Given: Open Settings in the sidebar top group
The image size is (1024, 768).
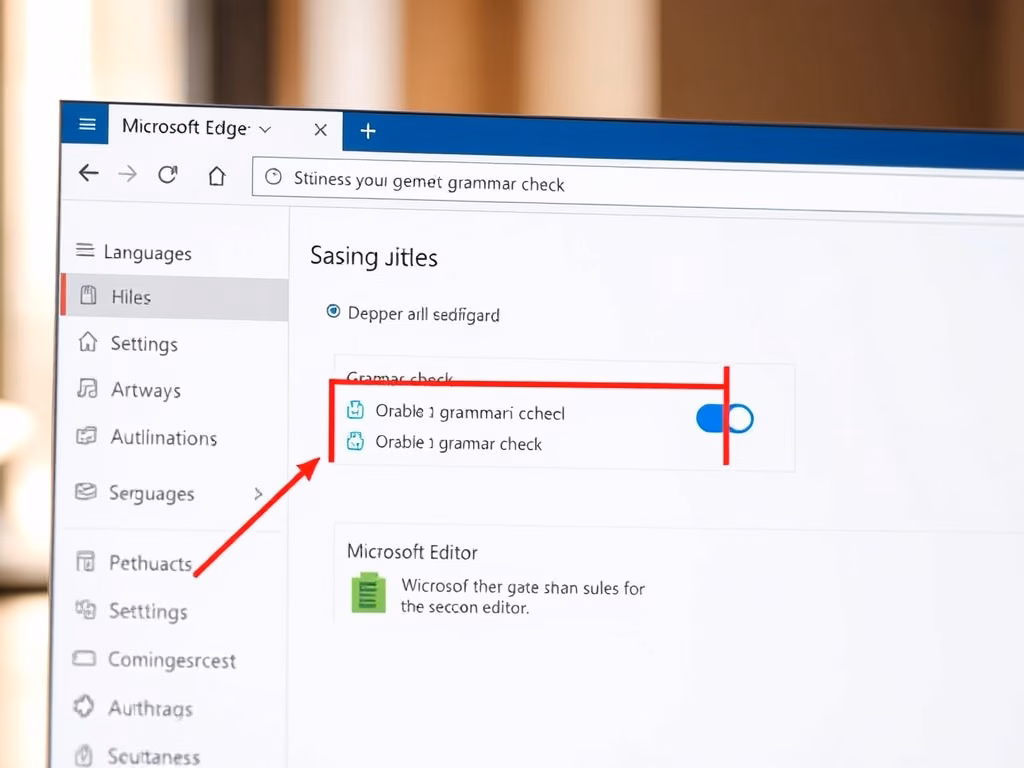Looking at the screenshot, I should coord(144,344).
